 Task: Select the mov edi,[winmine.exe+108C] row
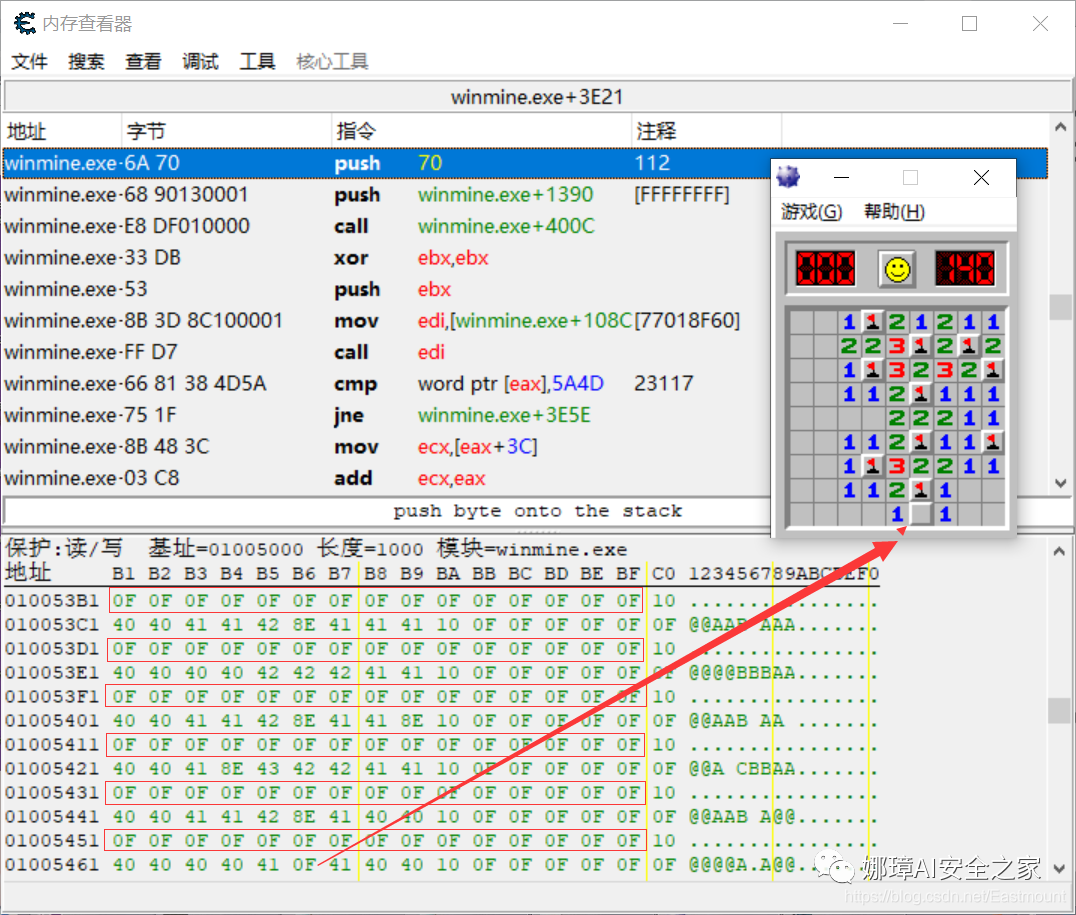(x=387, y=321)
